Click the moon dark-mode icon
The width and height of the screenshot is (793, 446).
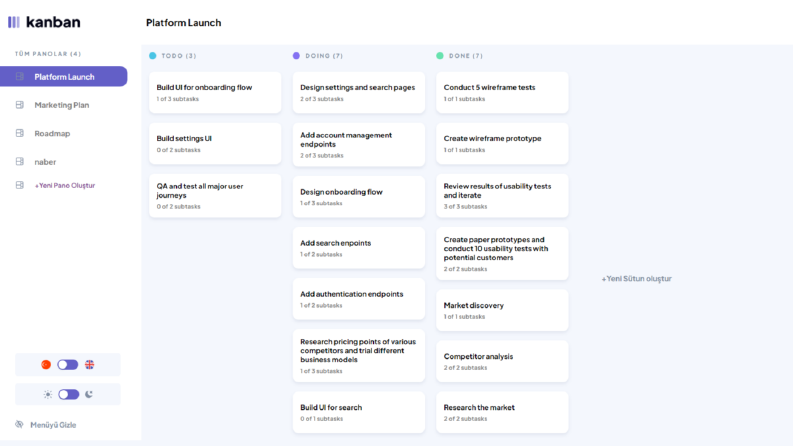pos(89,394)
